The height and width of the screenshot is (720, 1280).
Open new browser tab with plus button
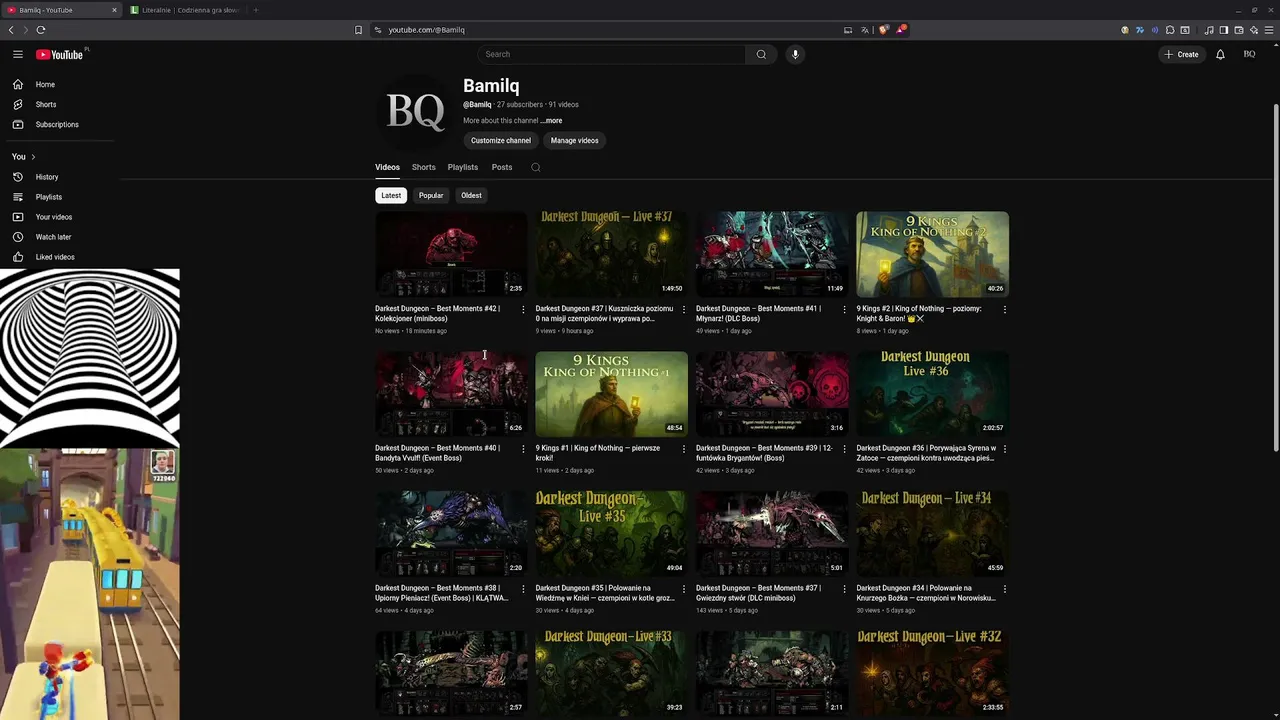(x=256, y=10)
